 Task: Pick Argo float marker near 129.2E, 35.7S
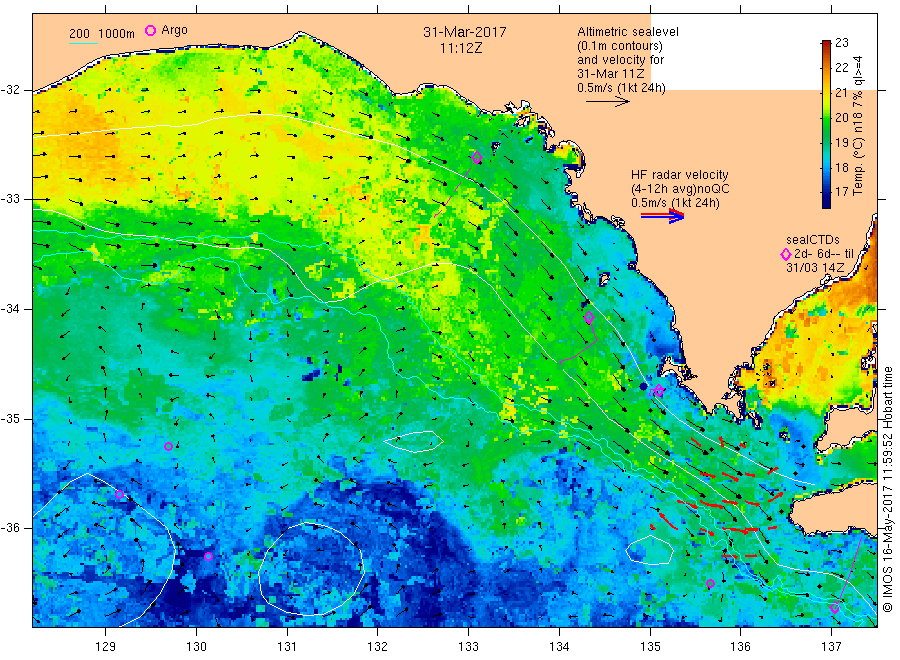119,494
